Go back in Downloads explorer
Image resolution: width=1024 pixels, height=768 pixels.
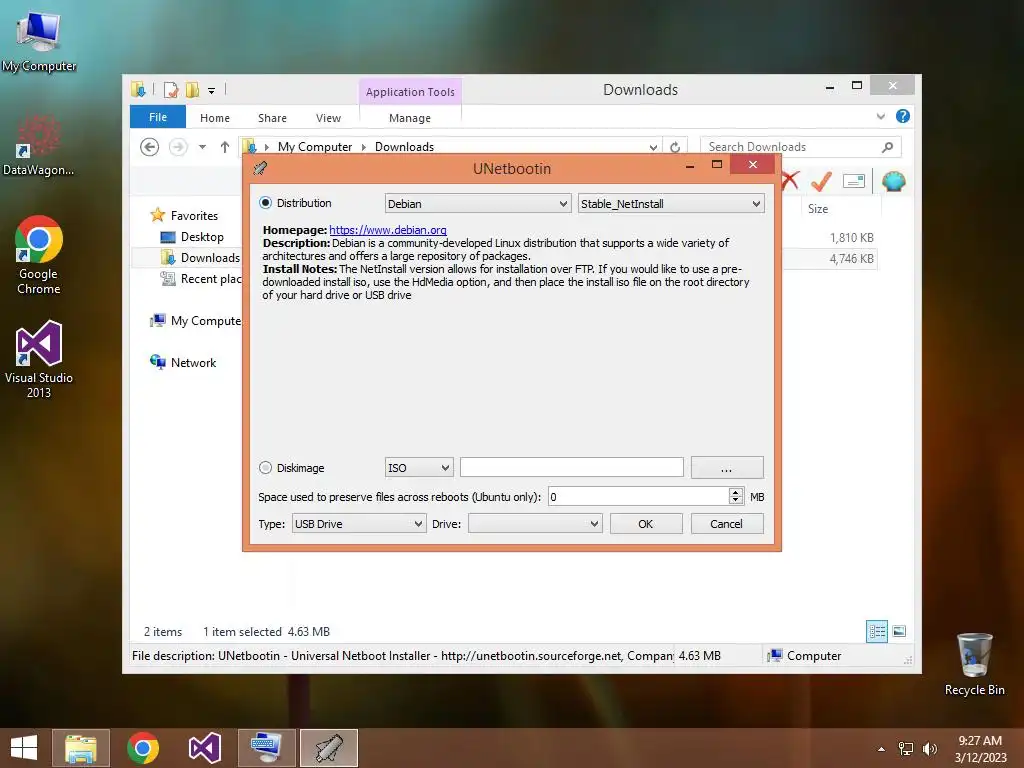150,147
